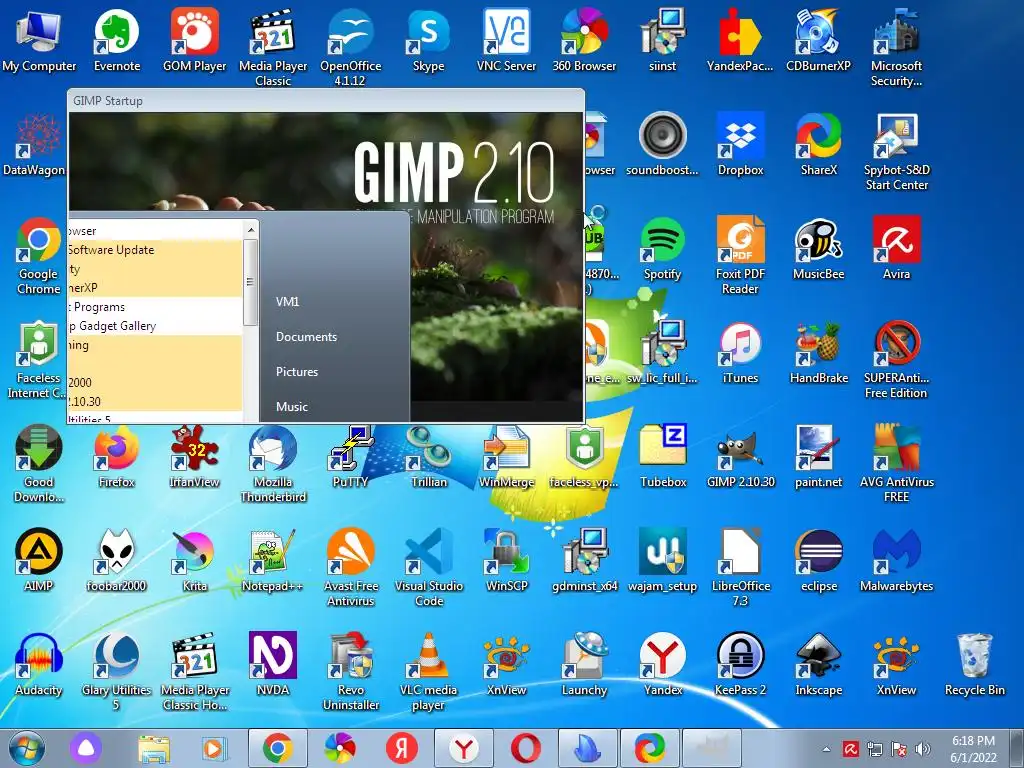Click the Glary Utilities 5 desktop icon

coord(117,671)
